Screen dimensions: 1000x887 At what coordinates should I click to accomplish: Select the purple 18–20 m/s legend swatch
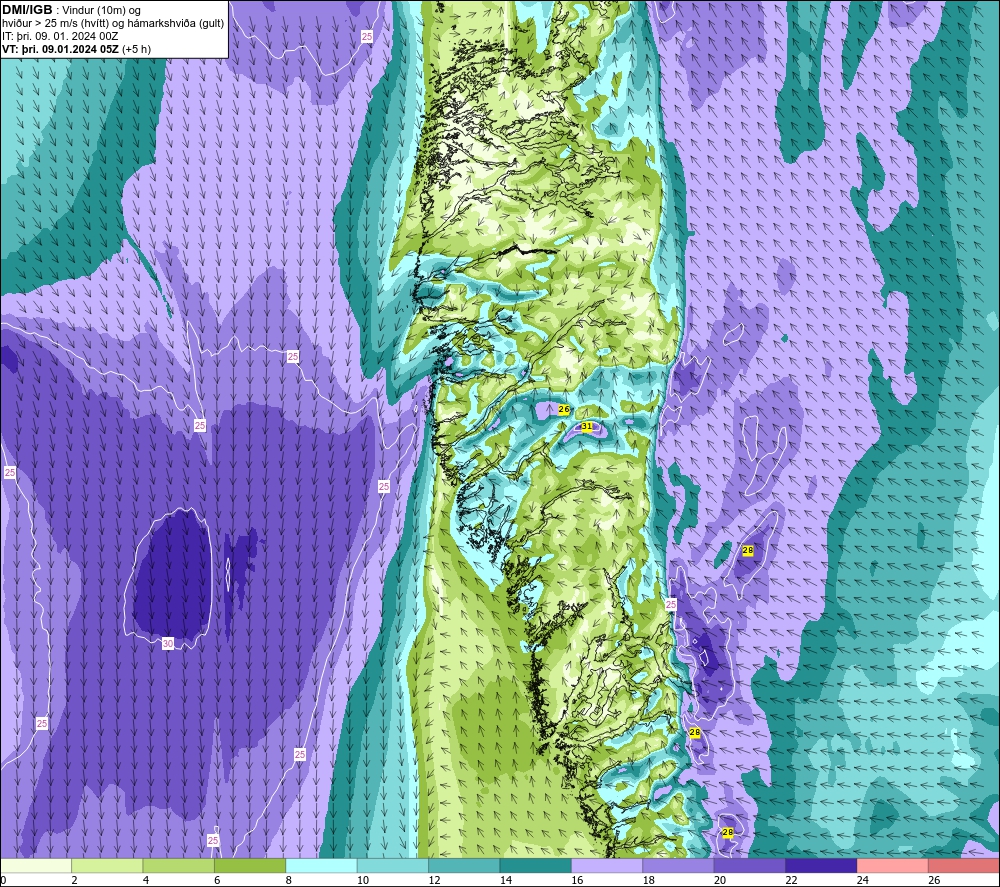pyautogui.click(x=679, y=865)
